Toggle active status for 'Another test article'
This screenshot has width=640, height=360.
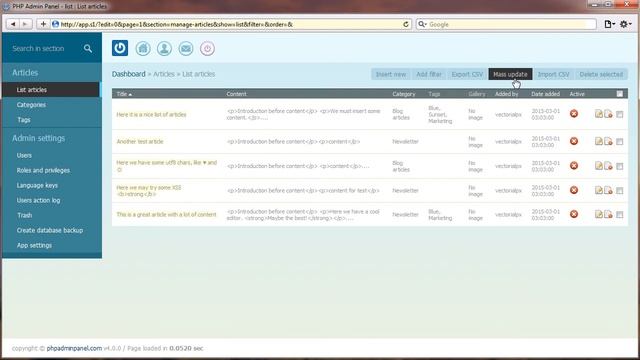[x=574, y=141]
